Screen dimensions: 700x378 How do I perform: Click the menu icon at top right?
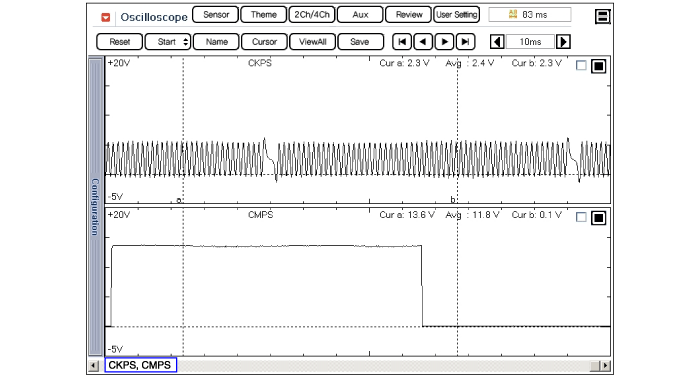coord(602,17)
